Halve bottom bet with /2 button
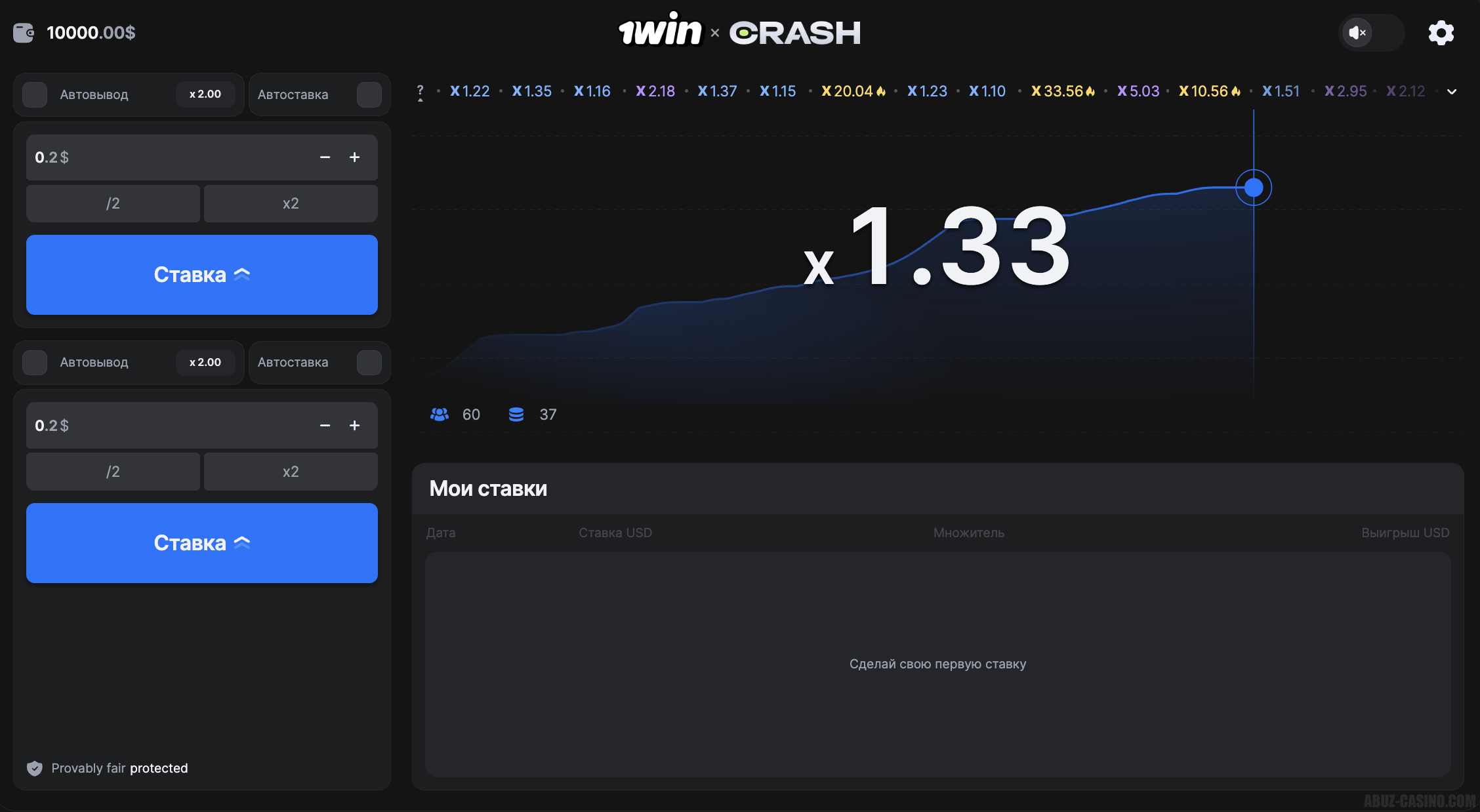 click(113, 472)
